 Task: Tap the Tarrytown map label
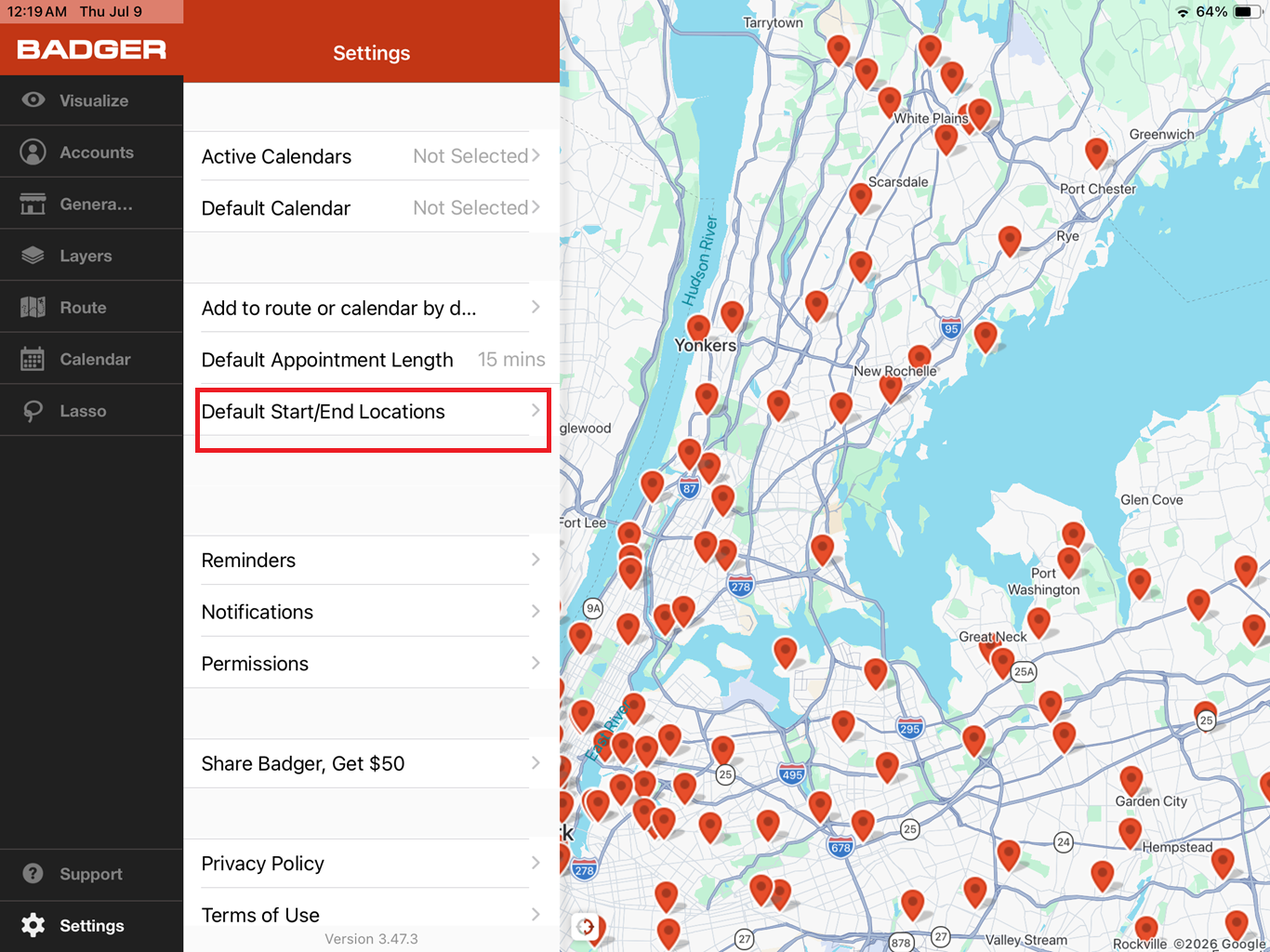773,22
